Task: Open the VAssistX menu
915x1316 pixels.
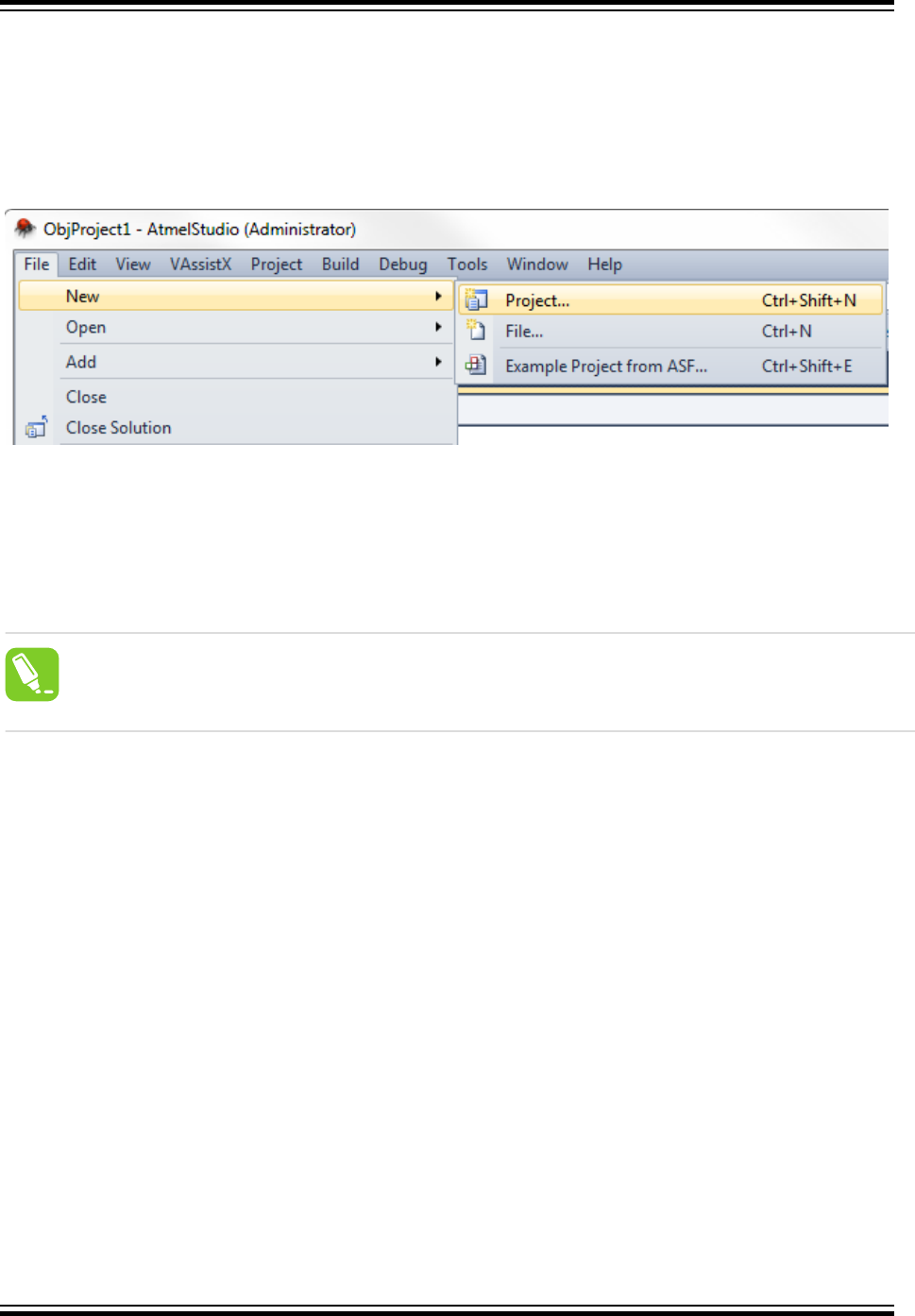Action: click(200, 265)
